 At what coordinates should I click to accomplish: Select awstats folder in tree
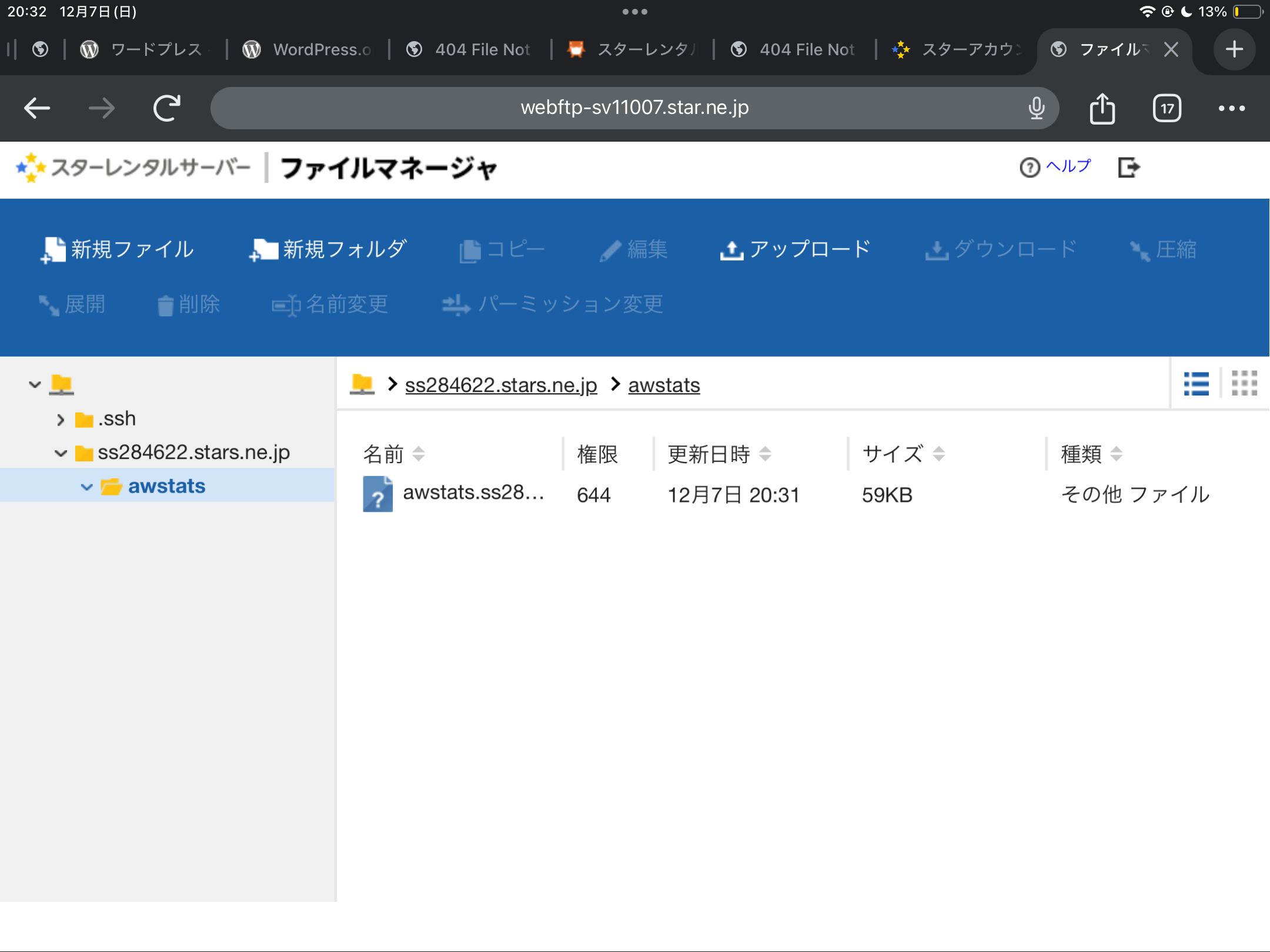(x=166, y=486)
